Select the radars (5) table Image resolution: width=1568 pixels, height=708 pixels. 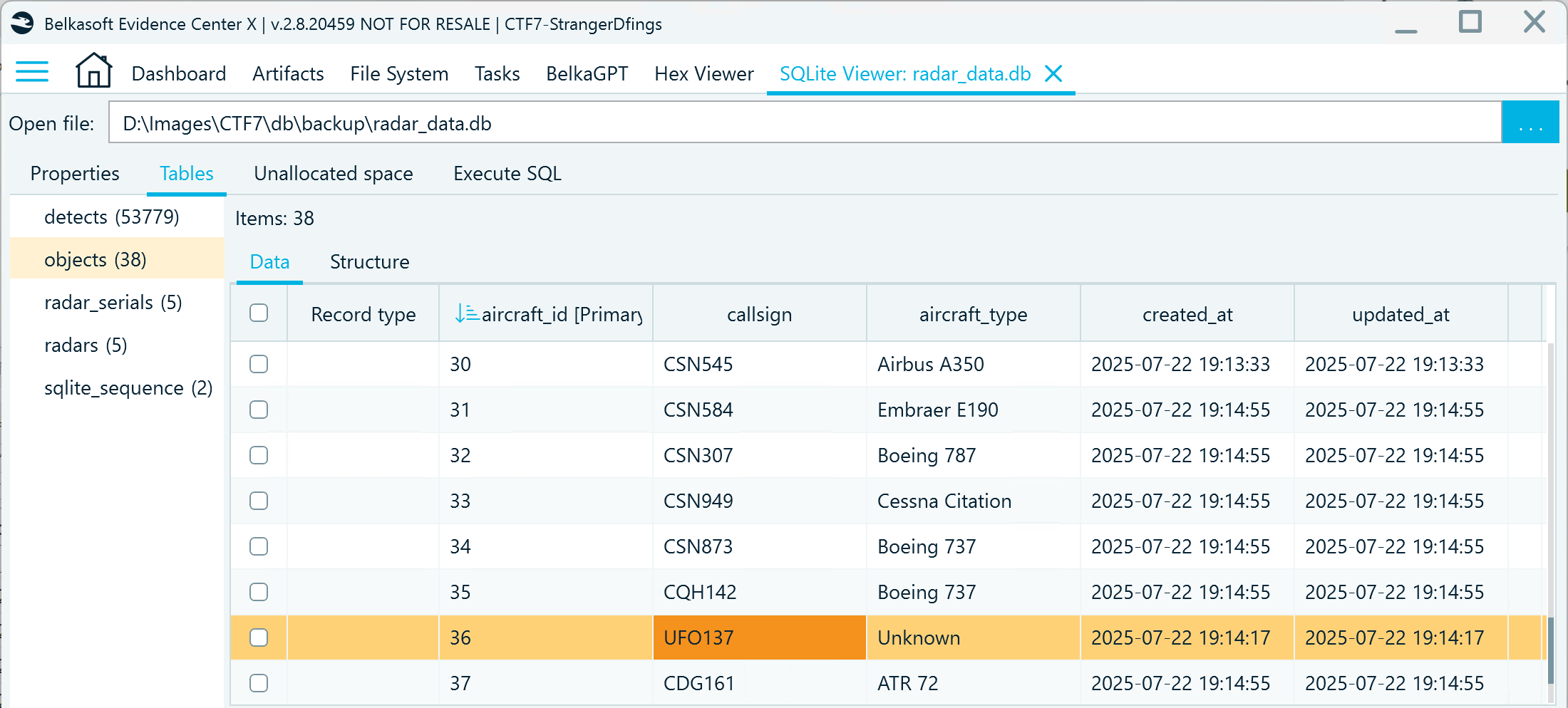pyautogui.click(x=117, y=345)
